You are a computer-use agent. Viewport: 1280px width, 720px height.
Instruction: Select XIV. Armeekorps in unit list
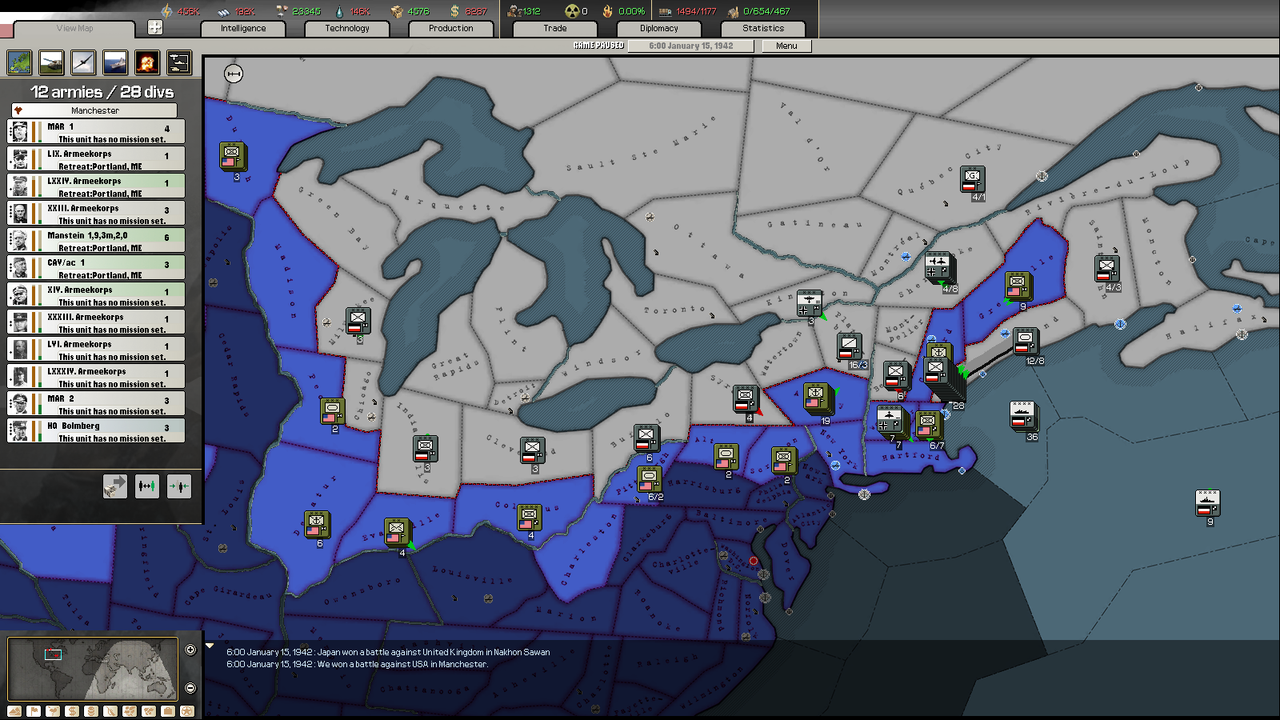click(96, 295)
